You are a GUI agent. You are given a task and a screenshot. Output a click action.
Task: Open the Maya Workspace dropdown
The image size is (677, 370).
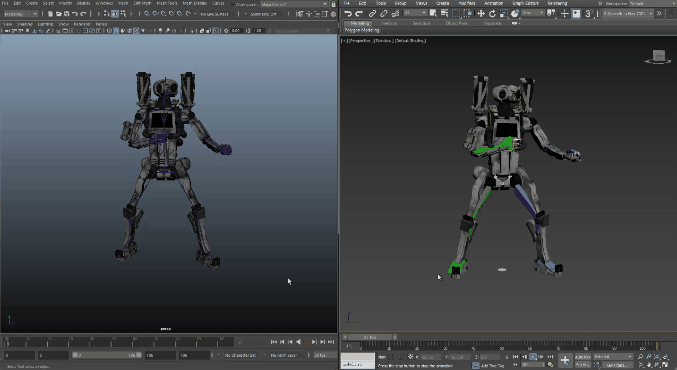pos(294,4)
